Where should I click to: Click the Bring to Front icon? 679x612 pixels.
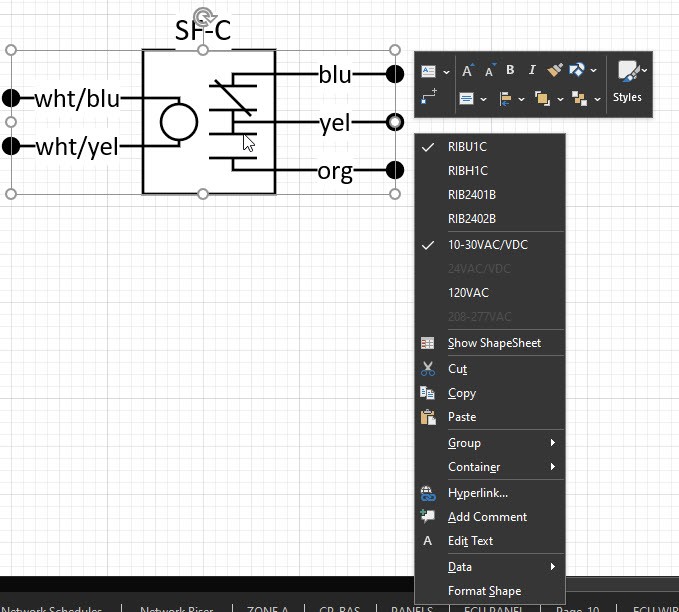coord(542,98)
